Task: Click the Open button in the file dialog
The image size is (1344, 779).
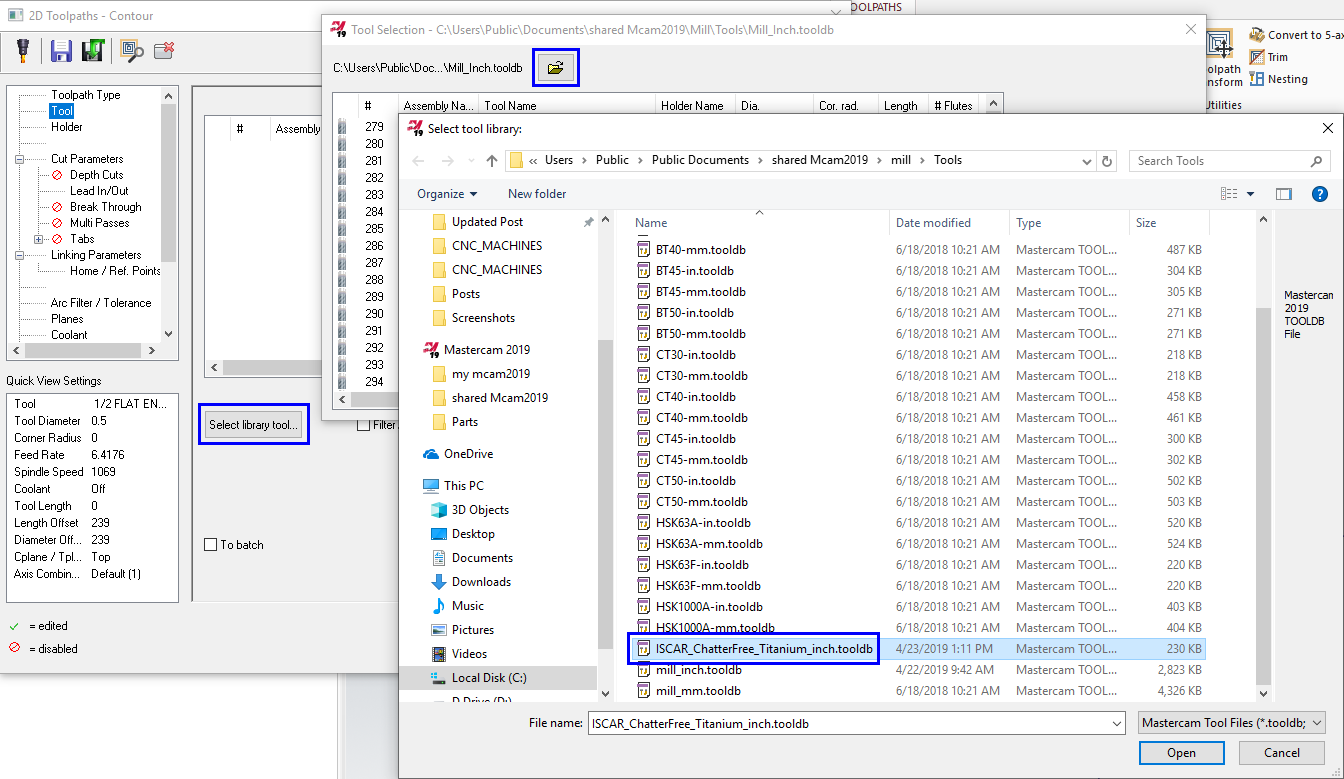Action: click(1181, 753)
